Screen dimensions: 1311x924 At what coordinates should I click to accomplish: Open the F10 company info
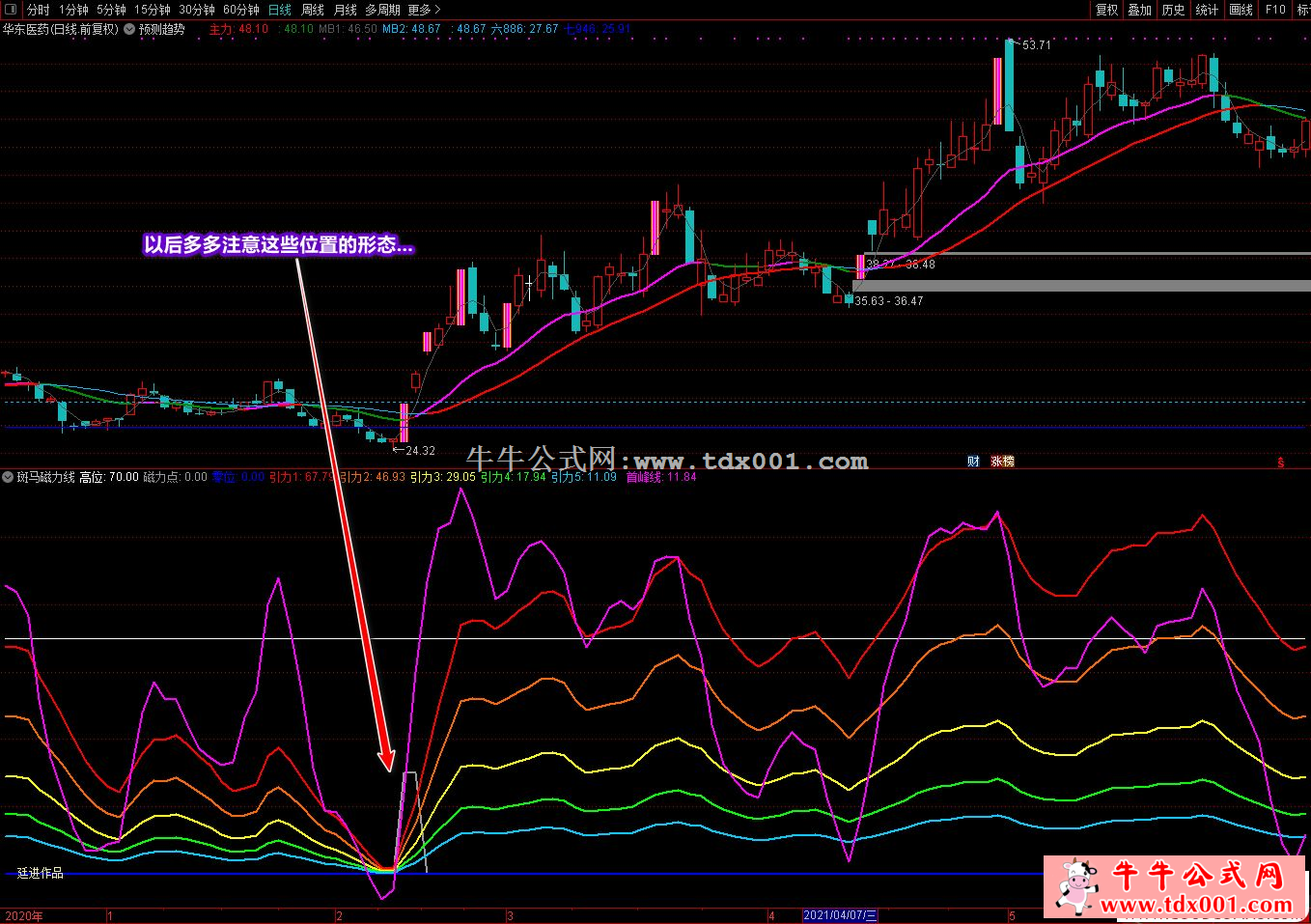click(1275, 10)
